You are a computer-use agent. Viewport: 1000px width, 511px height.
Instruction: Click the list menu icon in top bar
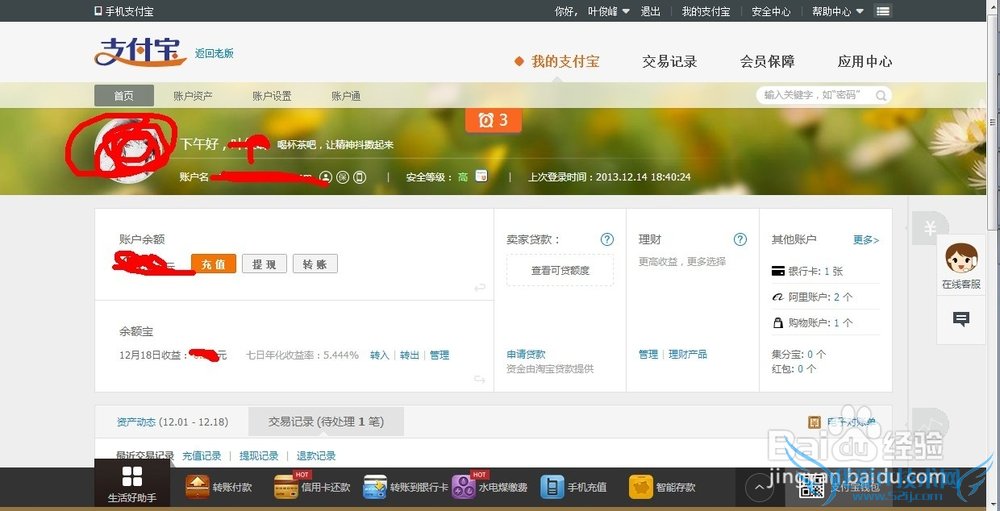[883, 11]
